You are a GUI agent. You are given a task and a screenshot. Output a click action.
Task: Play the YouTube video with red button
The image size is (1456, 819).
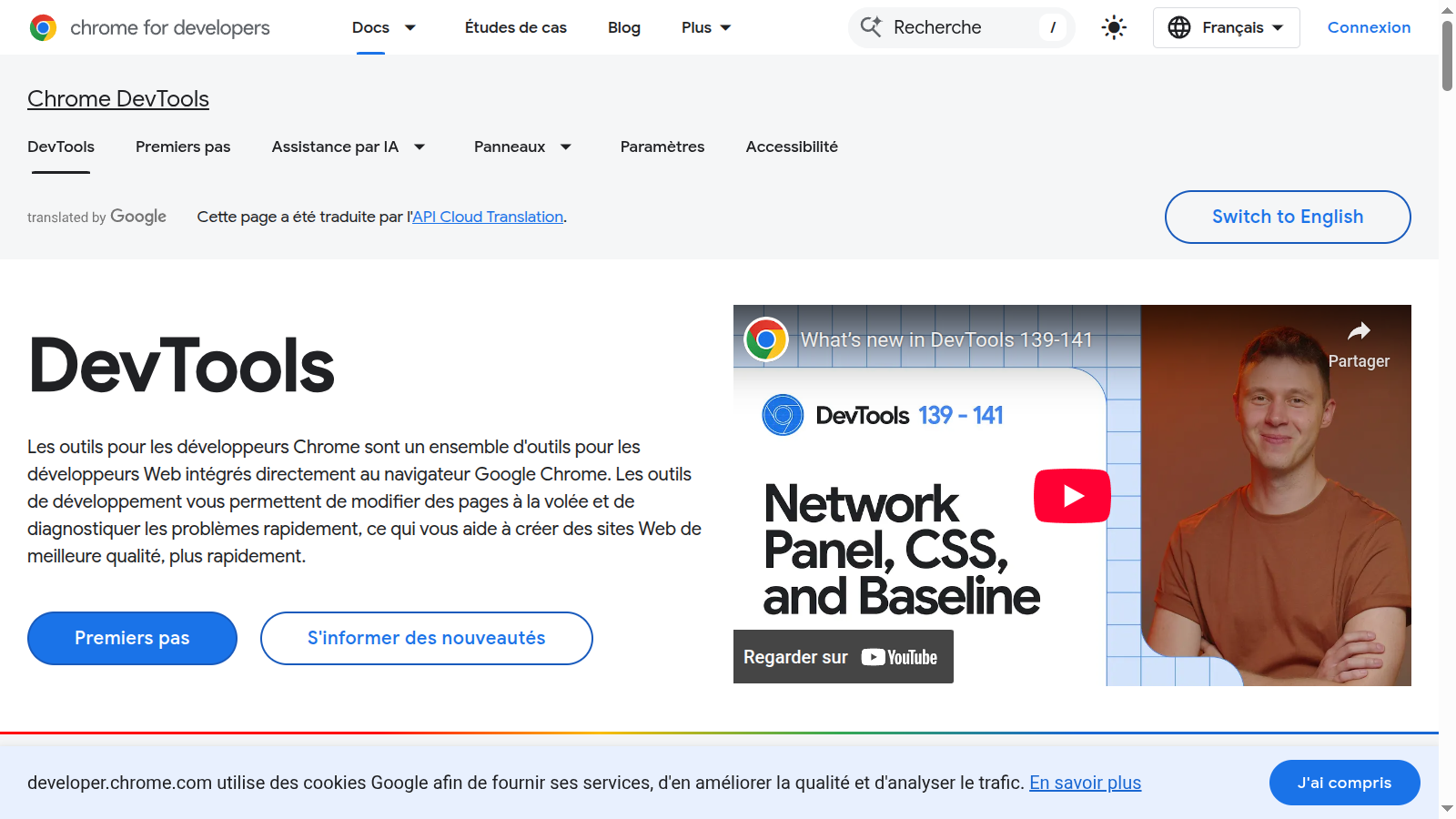coord(1072,496)
